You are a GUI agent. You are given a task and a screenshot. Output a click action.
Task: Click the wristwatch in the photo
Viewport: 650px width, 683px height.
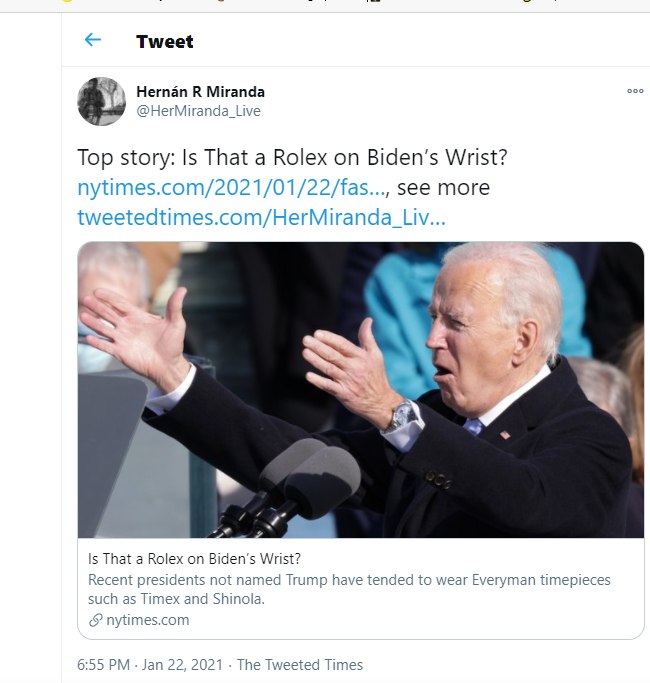[403, 417]
